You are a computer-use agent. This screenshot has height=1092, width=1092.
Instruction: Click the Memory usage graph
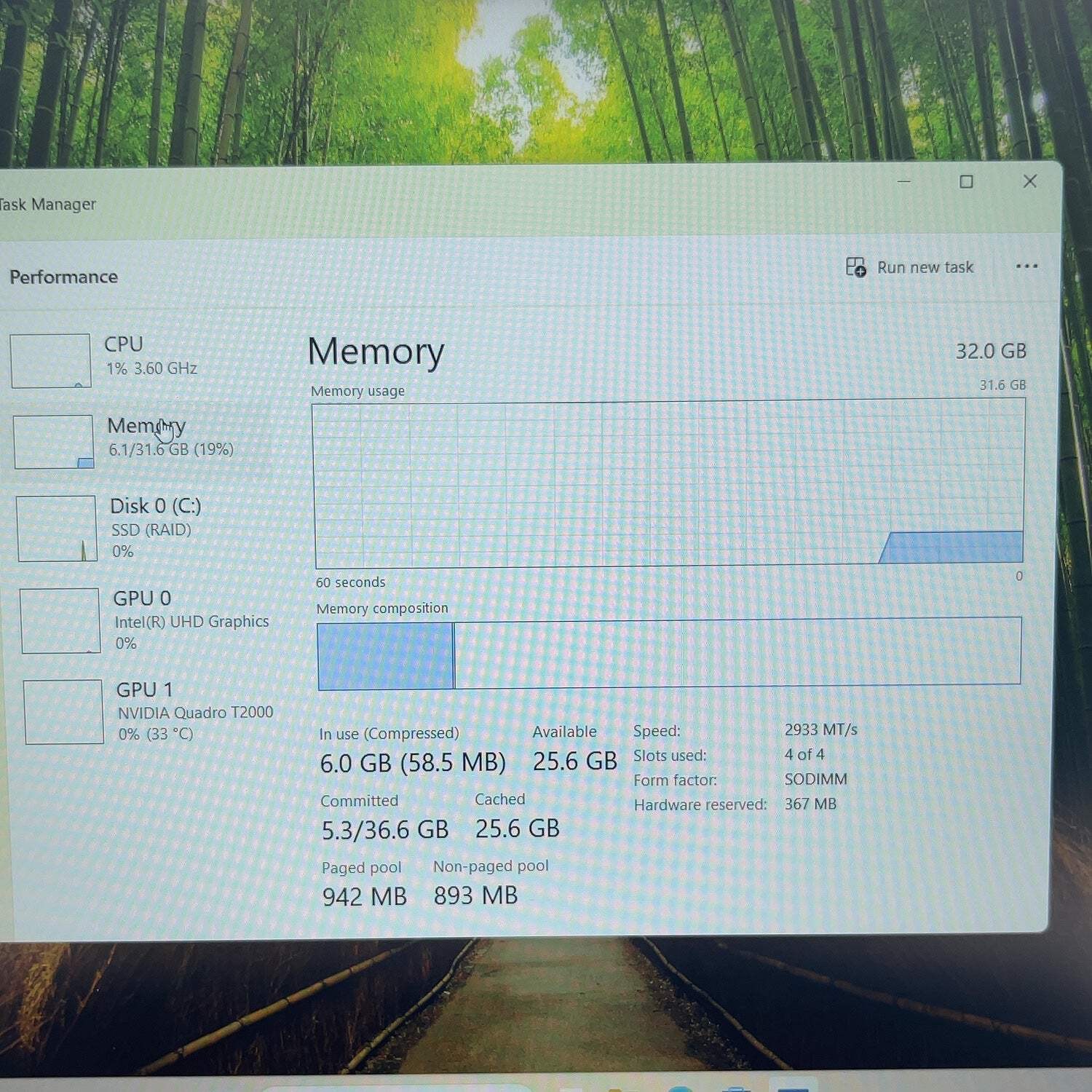(x=668, y=484)
